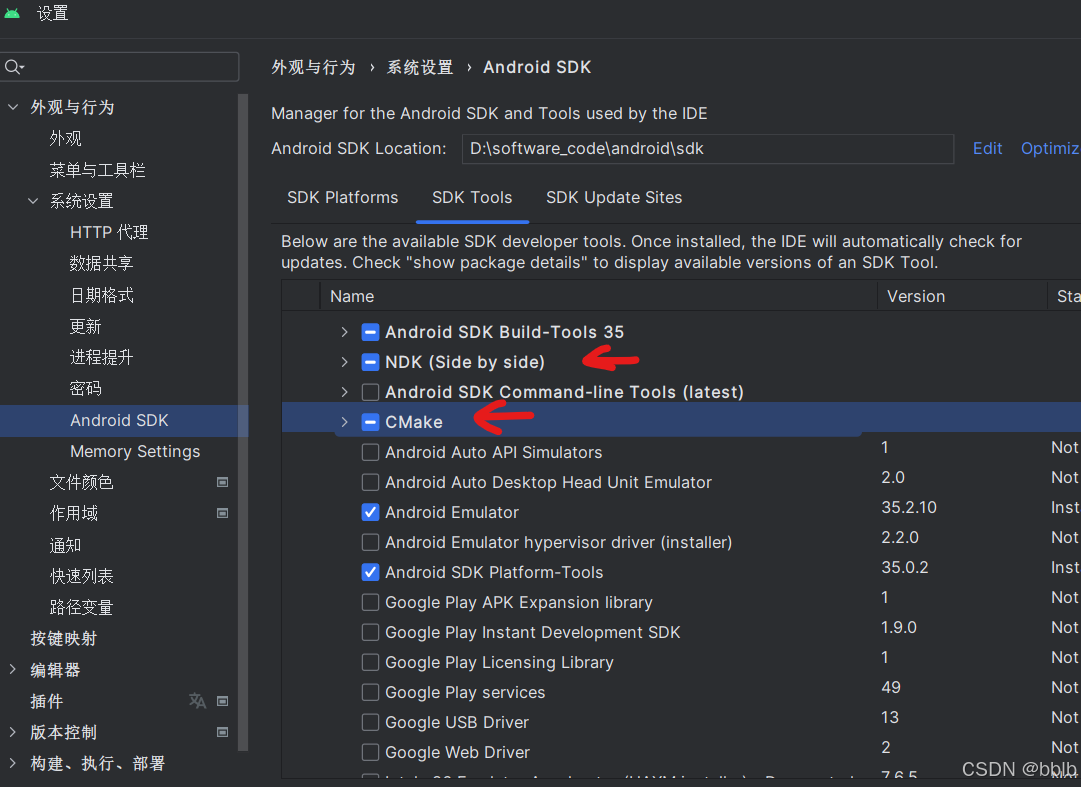1081x787 pixels.
Task: Check Android SDK Command-line Tools (latest)
Action: point(370,392)
